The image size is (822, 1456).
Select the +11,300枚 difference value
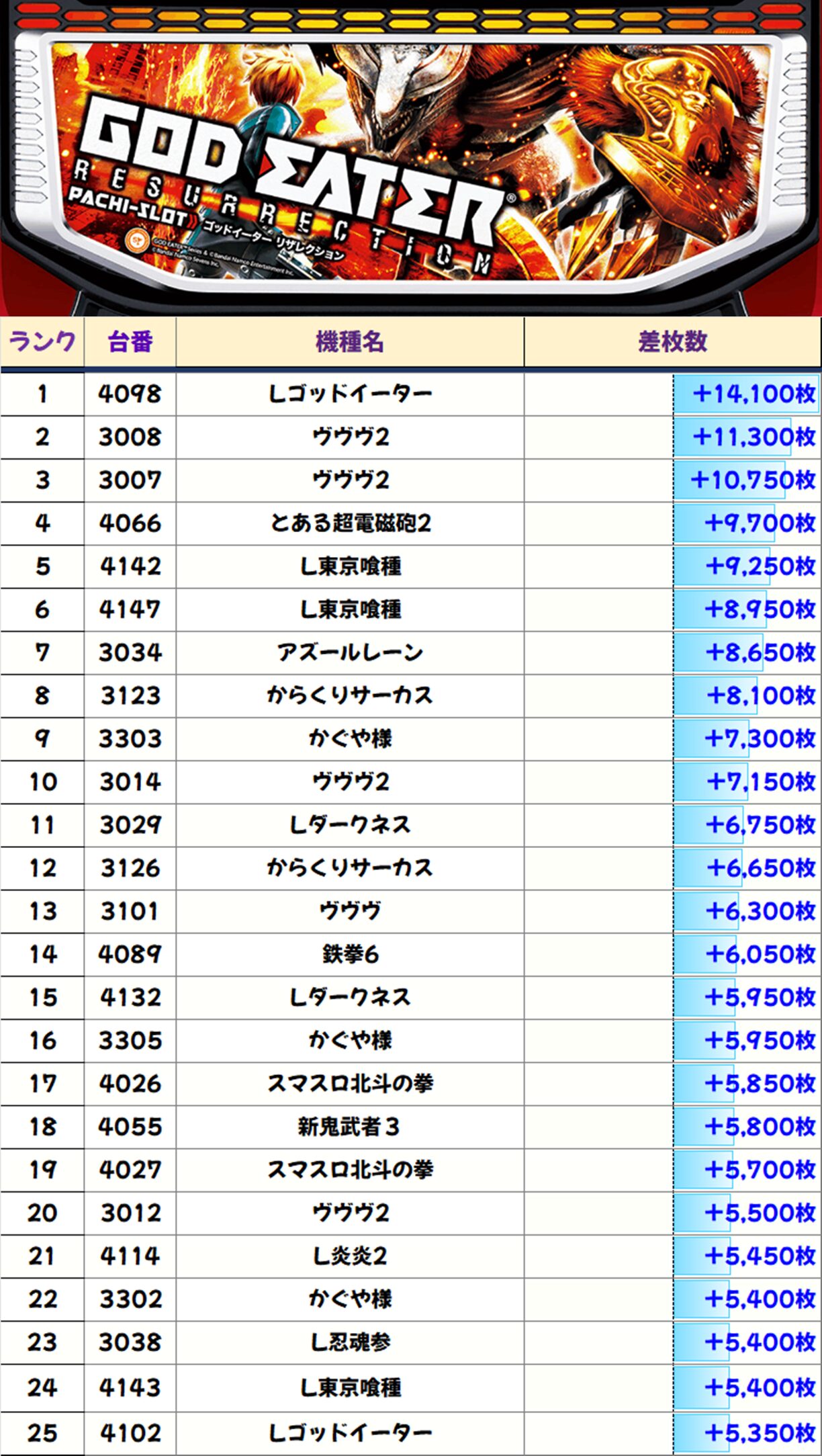point(753,437)
